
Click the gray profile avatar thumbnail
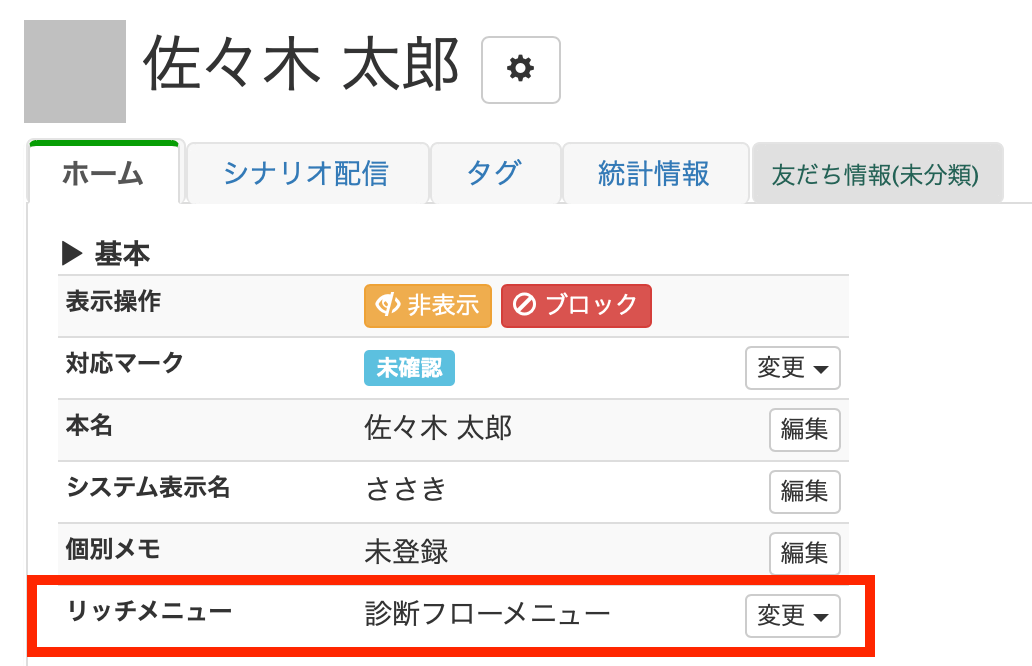coord(75,71)
